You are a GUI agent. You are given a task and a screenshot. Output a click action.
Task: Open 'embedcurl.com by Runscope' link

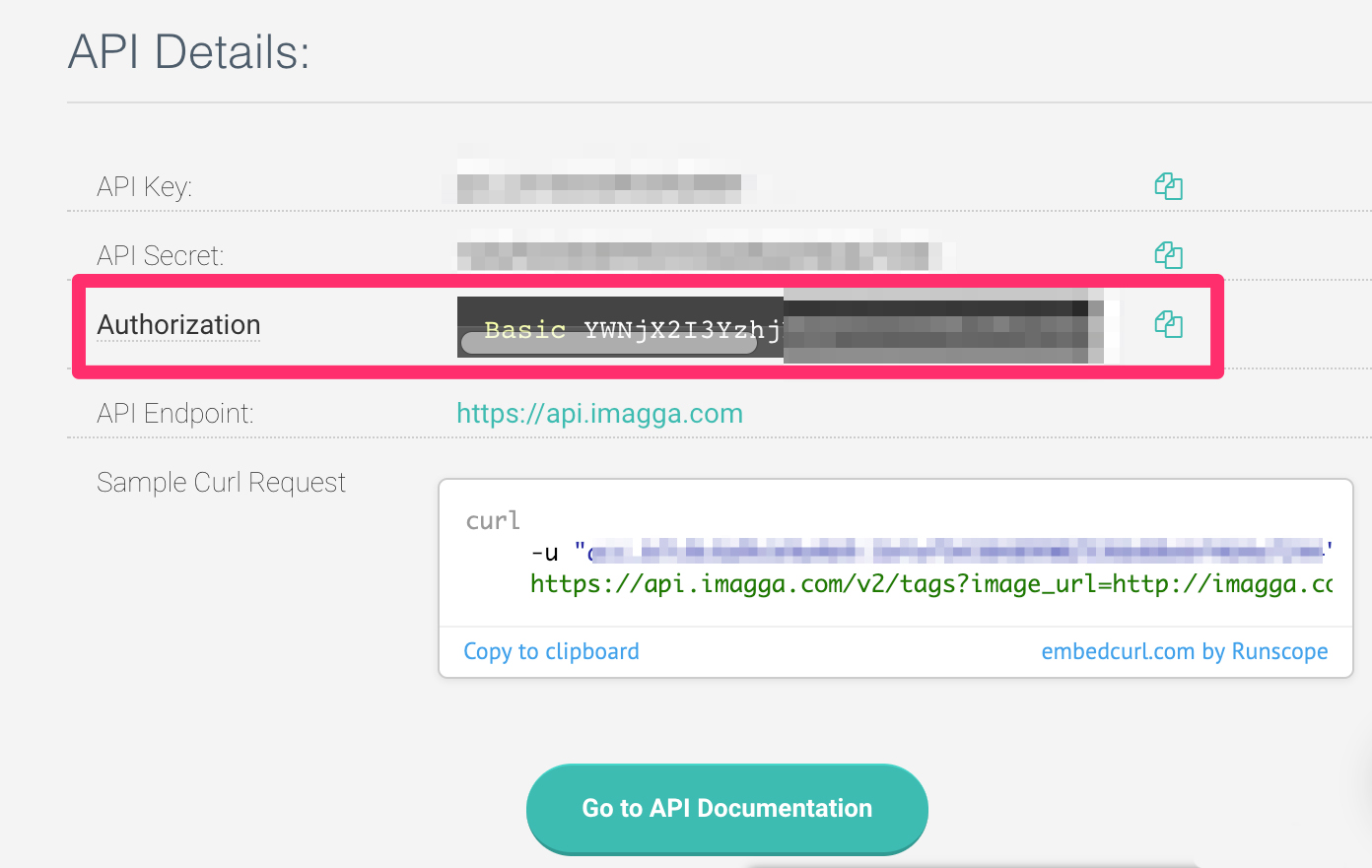coord(1184,651)
